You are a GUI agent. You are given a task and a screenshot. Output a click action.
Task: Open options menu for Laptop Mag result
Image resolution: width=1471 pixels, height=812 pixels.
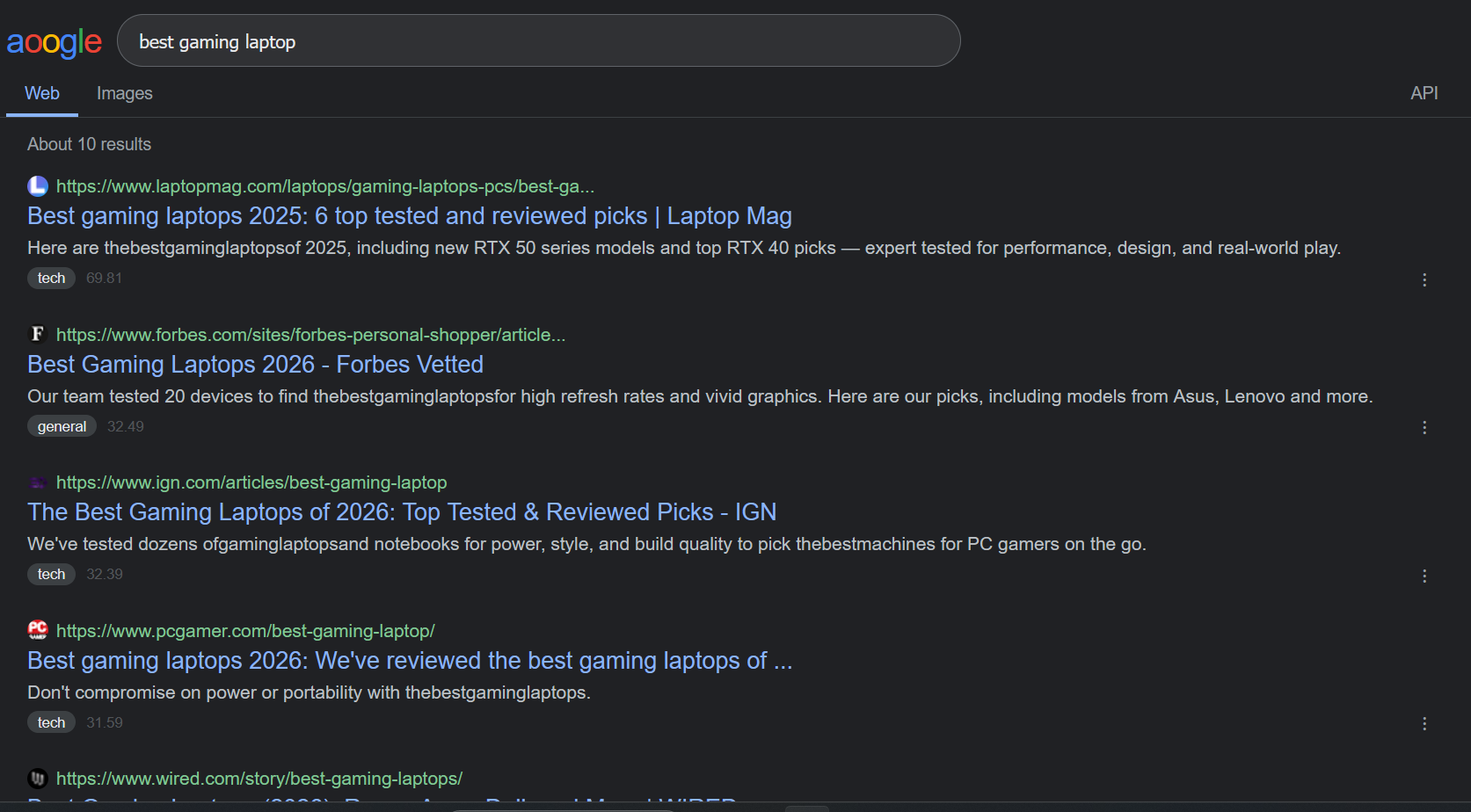tap(1424, 279)
